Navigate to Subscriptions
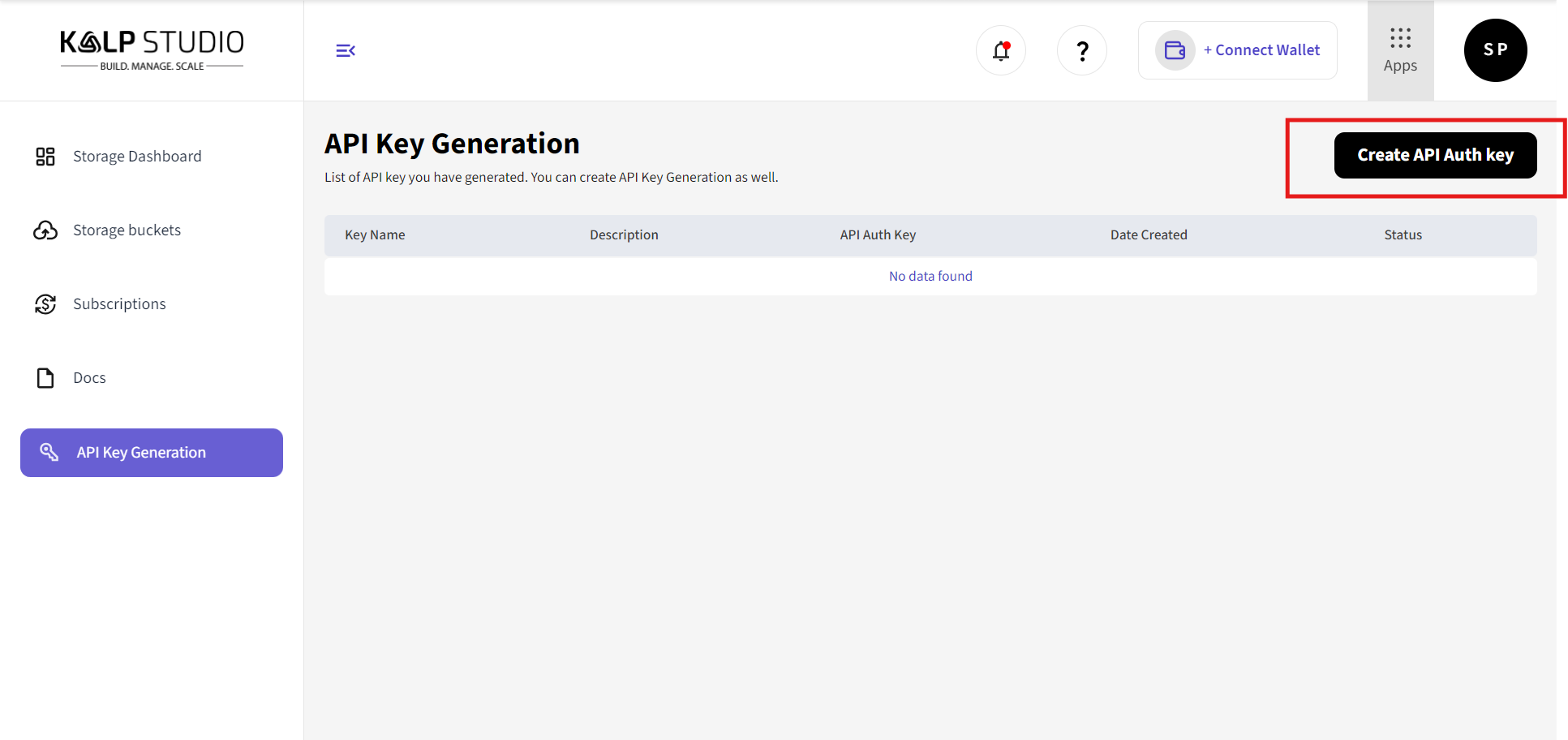 click(119, 304)
